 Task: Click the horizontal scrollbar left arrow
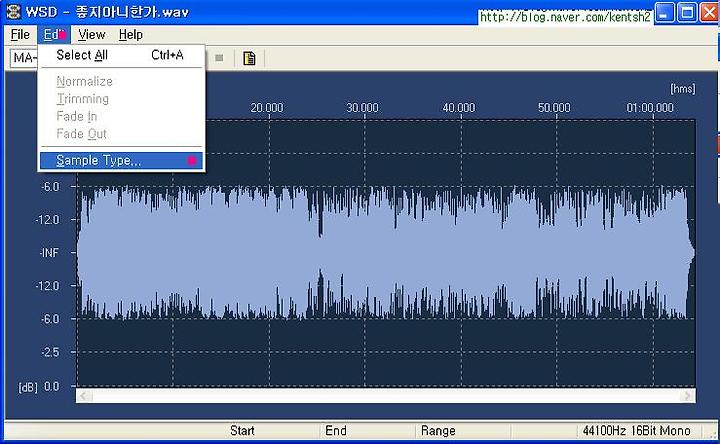click(84, 396)
